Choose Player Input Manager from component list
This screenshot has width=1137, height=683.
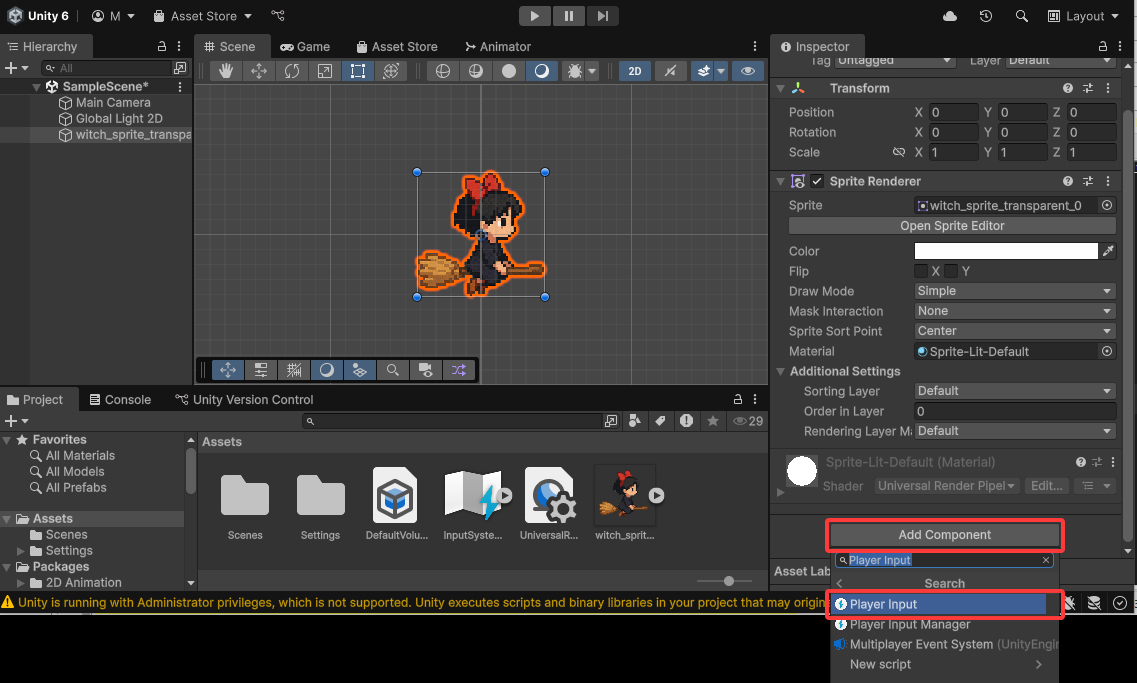pyautogui.click(x=944, y=624)
